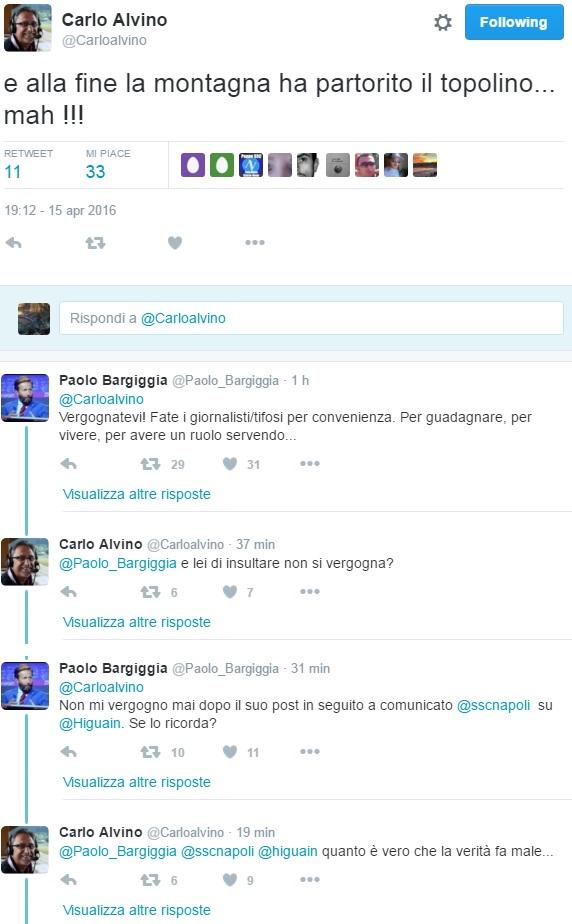Click the Rispondi a @Carloalvino reply field

[x=311, y=318]
